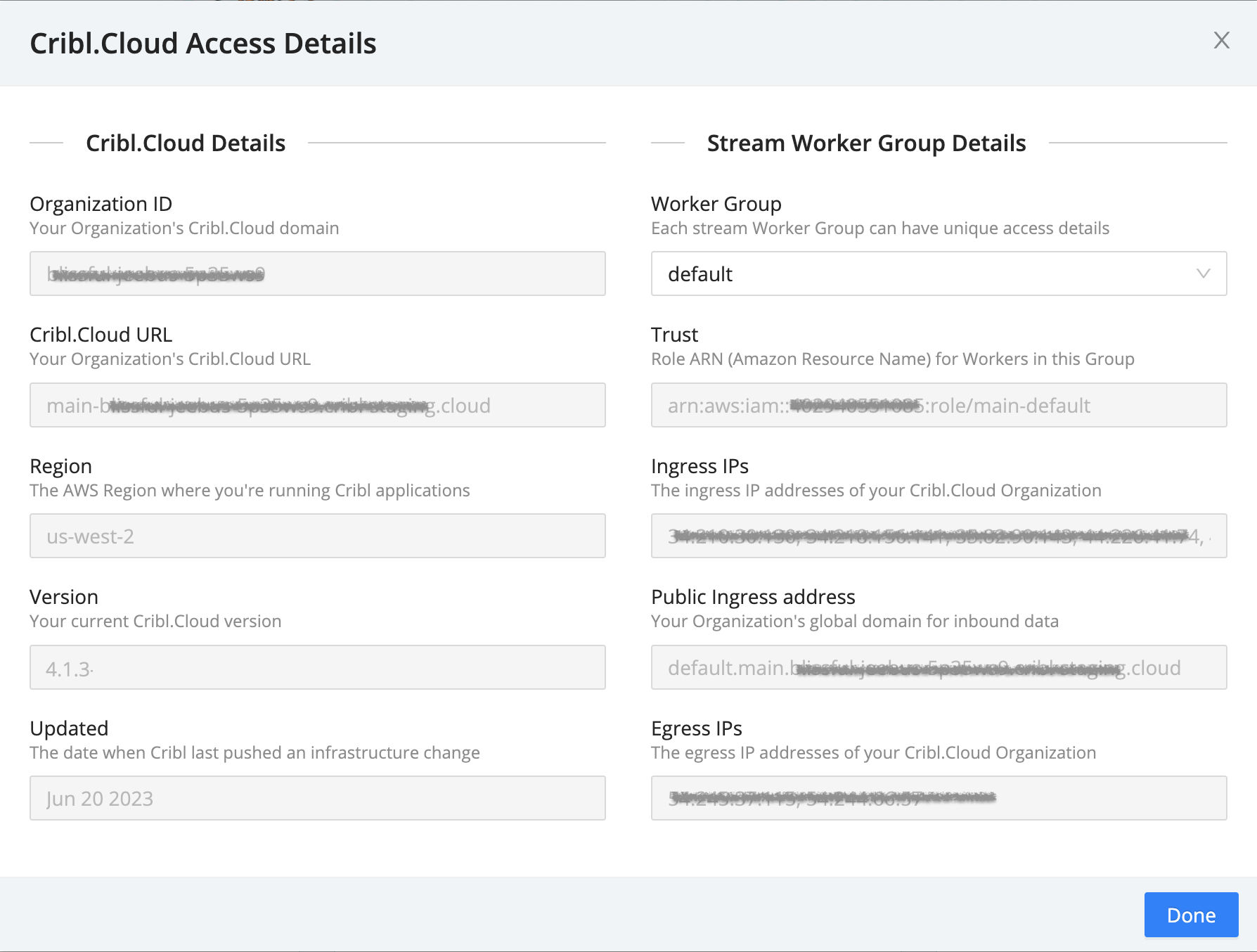The width and height of the screenshot is (1257, 952).
Task: Click the Cribl.Cloud URL label
Action: (x=101, y=335)
